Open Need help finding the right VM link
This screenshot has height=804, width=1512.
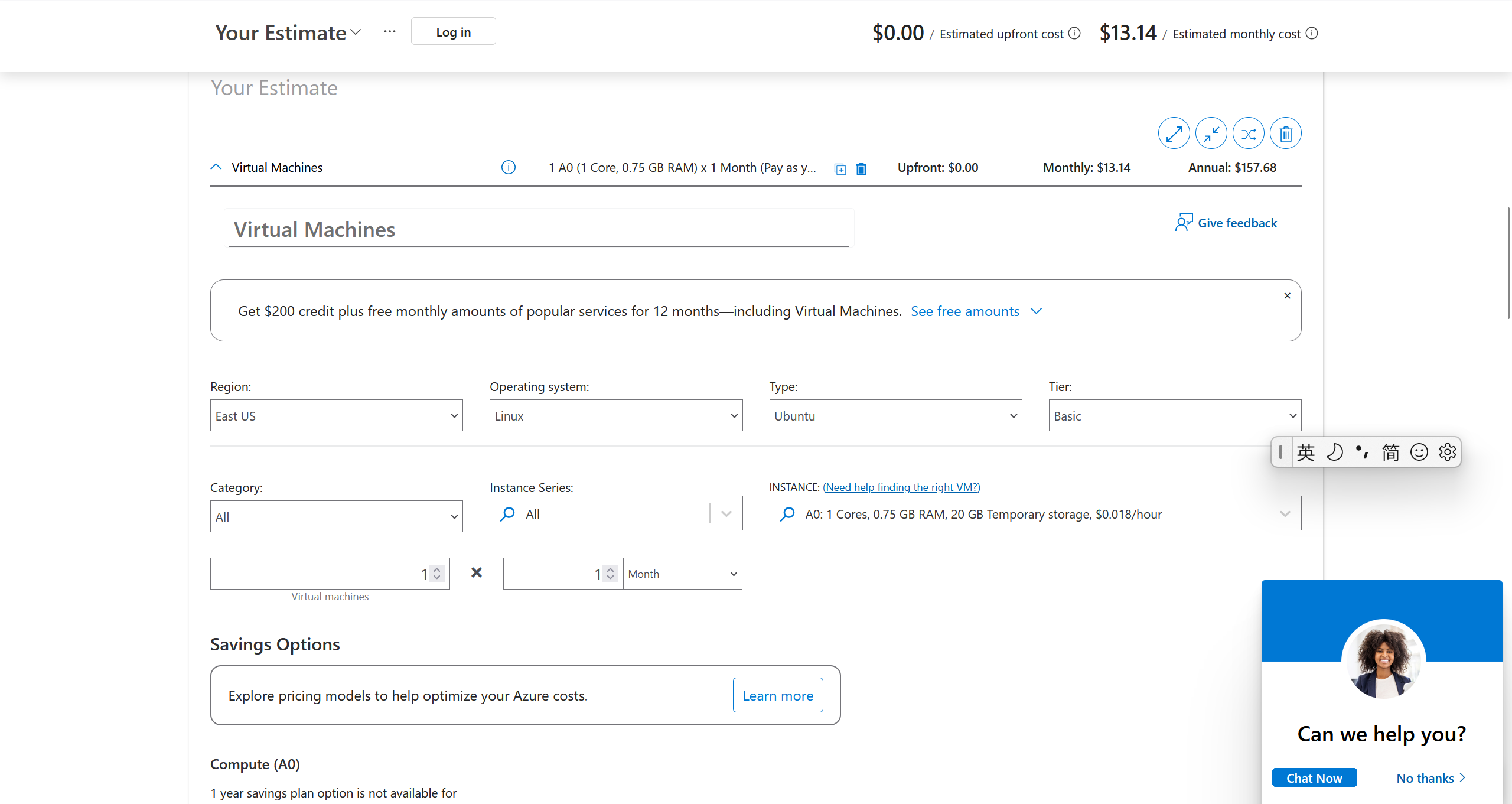[901, 487]
